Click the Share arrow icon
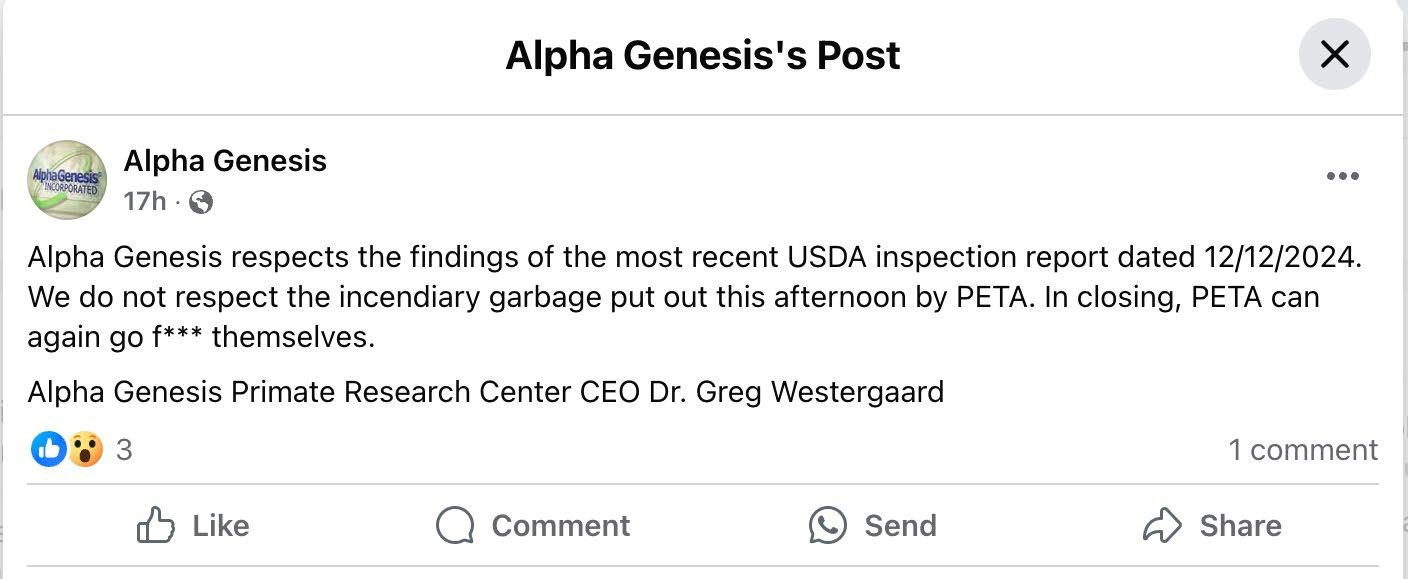This screenshot has height=579, width=1408. tap(1163, 525)
